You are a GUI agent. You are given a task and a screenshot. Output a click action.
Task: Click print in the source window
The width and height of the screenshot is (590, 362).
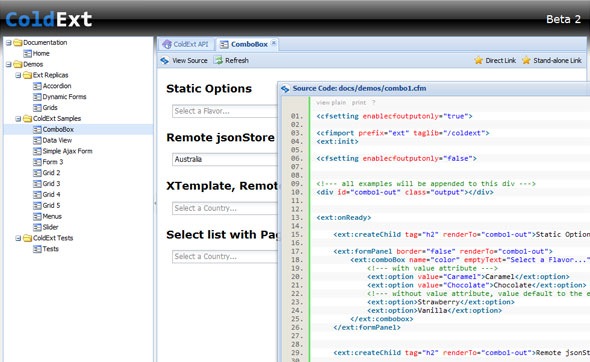click(359, 103)
